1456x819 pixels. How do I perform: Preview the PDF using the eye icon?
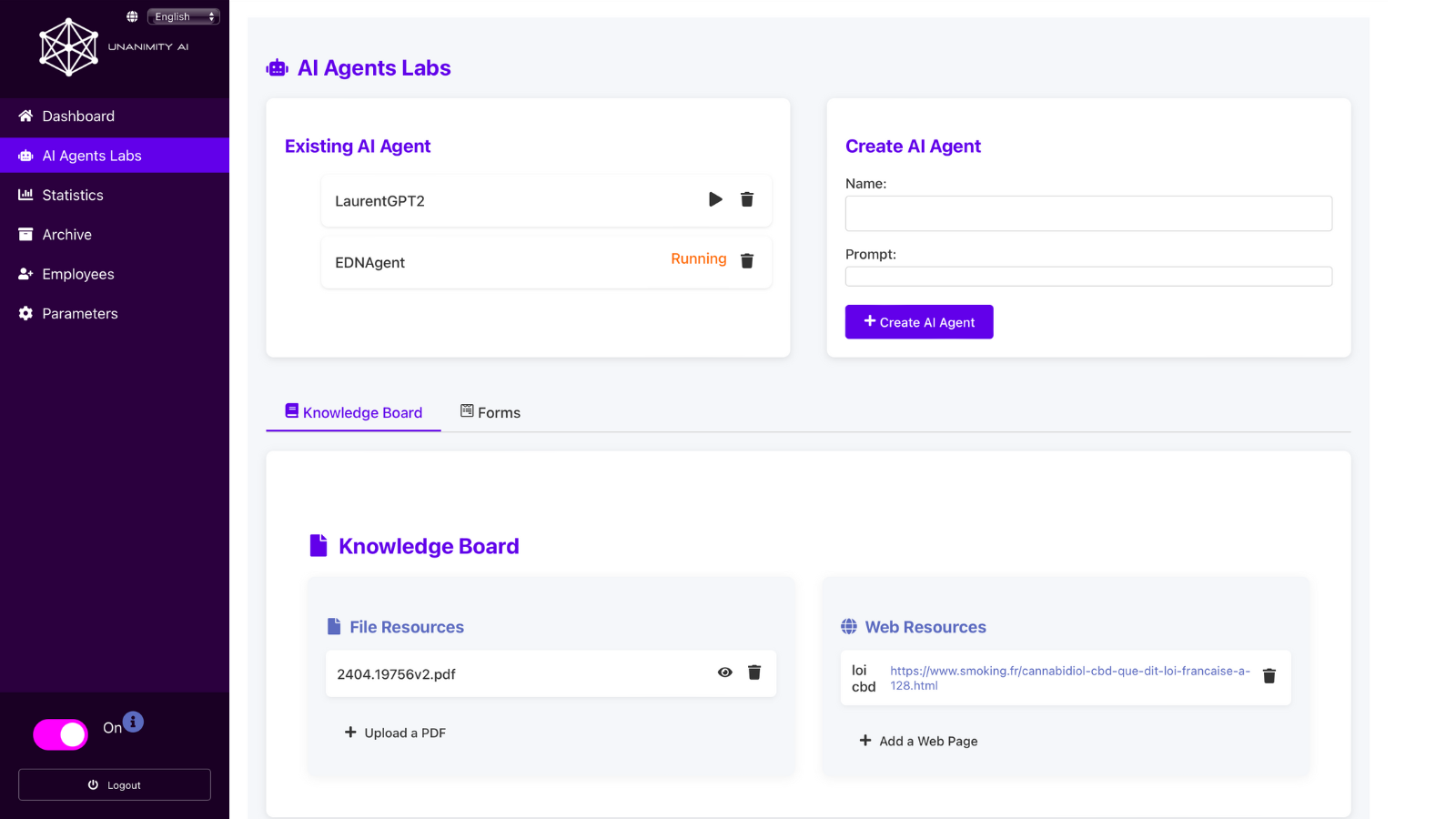(724, 672)
